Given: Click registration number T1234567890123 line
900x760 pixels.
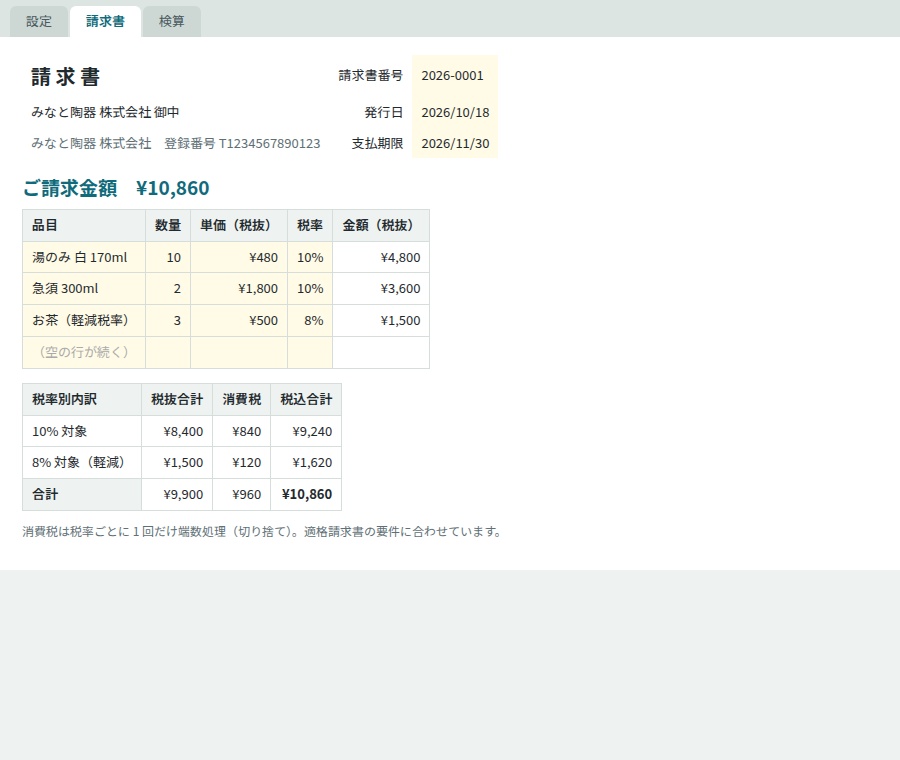Looking at the screenshot, I should click(176, 144).
